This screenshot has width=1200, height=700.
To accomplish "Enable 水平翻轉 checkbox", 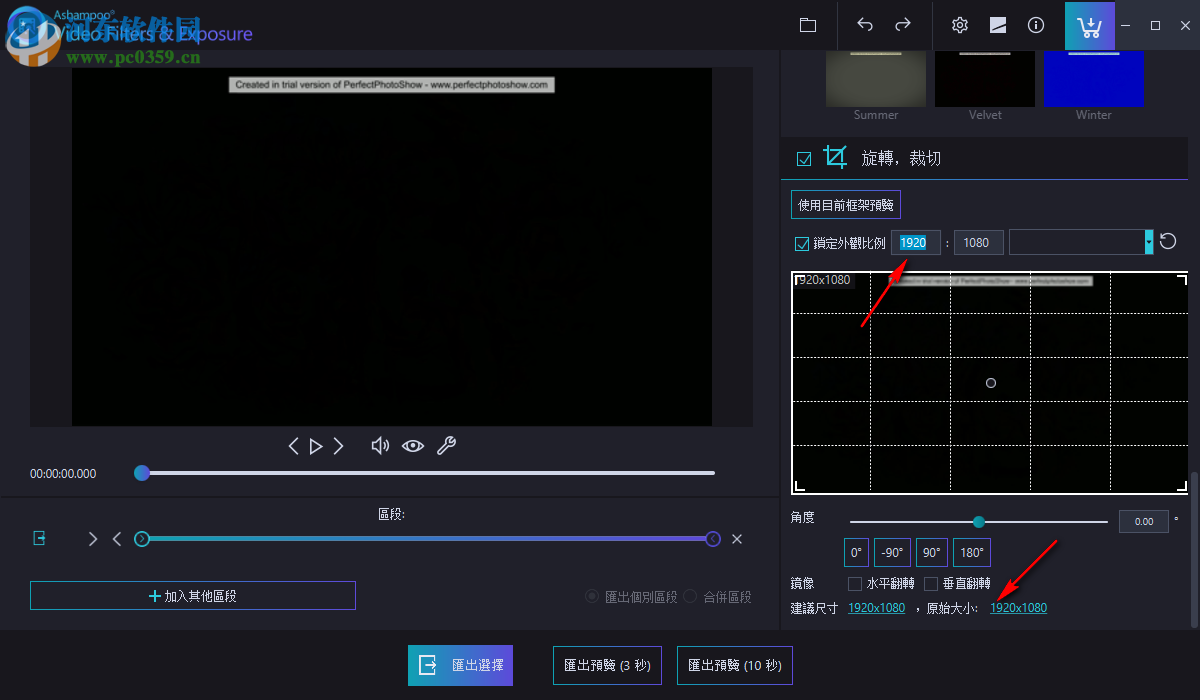I will pos(855,583).
